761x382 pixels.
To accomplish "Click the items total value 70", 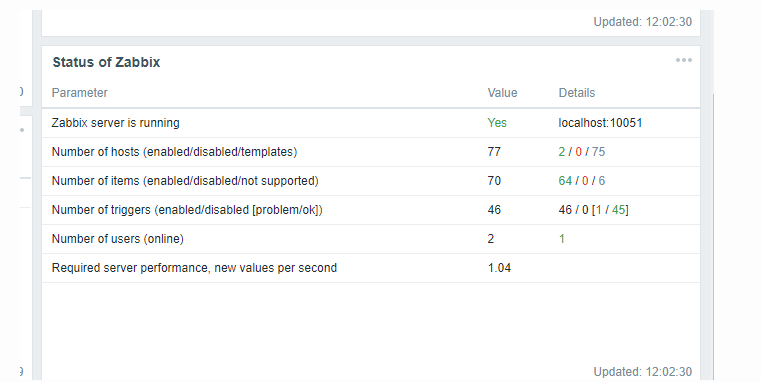I will (x=494, y=181).
